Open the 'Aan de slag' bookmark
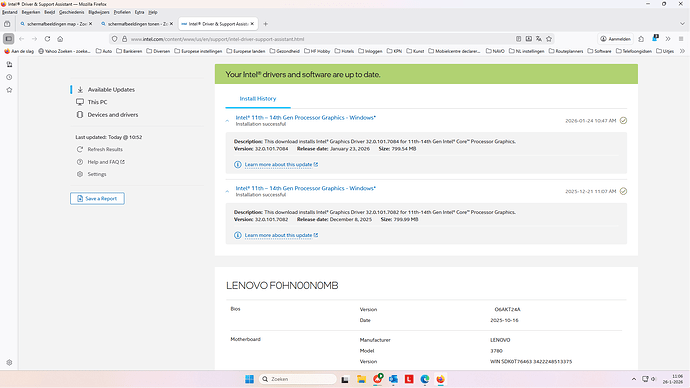 click(x=19, y=51)
